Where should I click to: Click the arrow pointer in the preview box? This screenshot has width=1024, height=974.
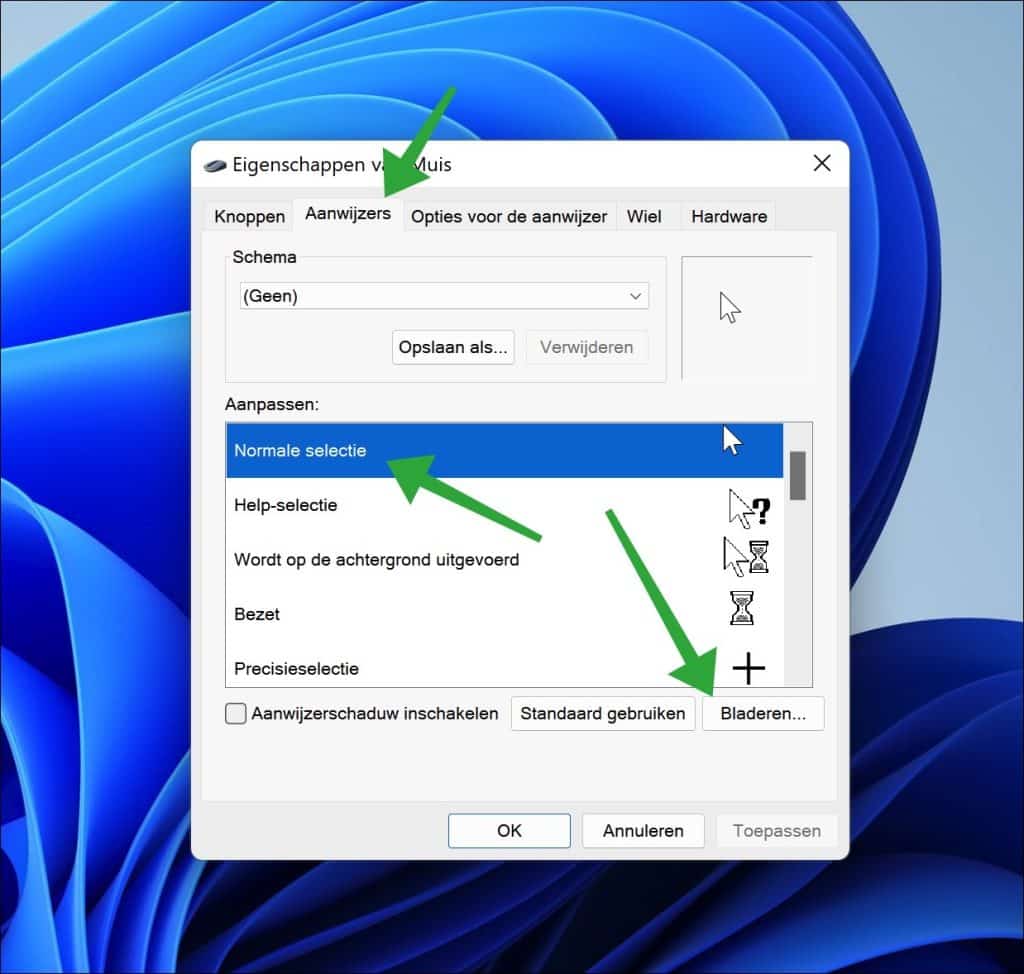point(731,307)
